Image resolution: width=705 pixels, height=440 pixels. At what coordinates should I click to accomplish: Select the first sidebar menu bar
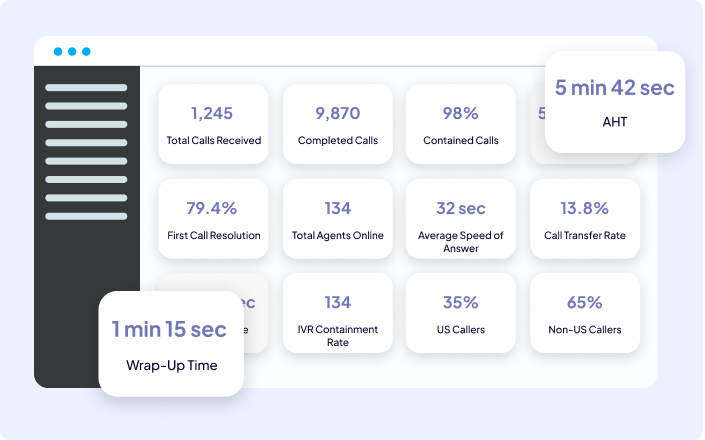point(86,88)
